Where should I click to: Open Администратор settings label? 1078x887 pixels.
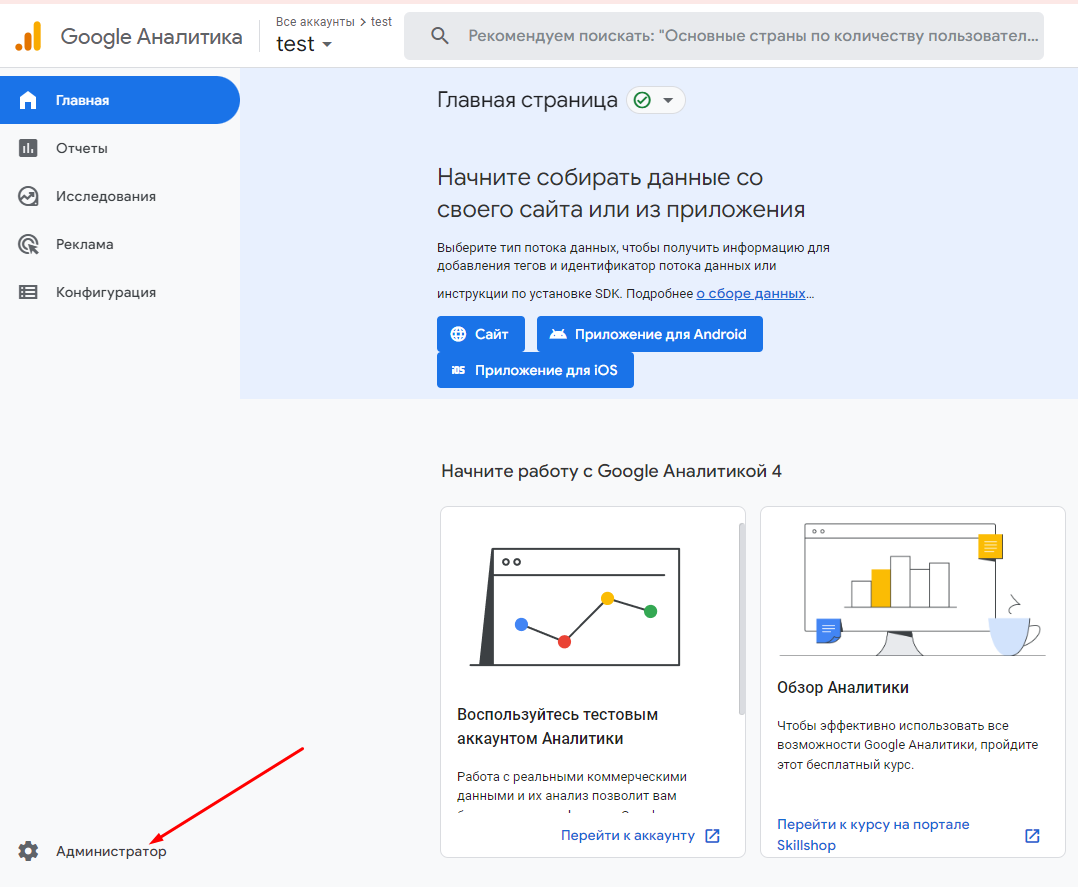click(111, 851)
